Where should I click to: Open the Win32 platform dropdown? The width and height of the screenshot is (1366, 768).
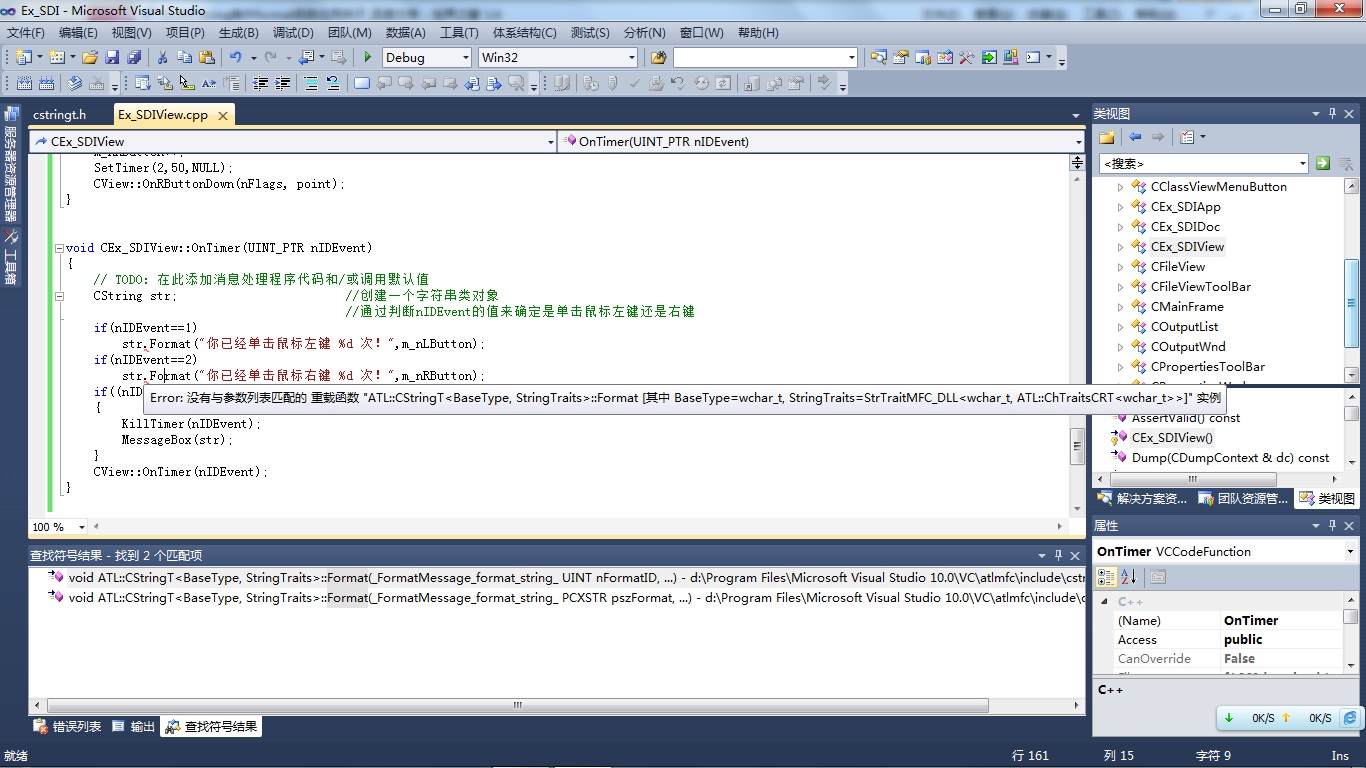(x=631, y=58)
